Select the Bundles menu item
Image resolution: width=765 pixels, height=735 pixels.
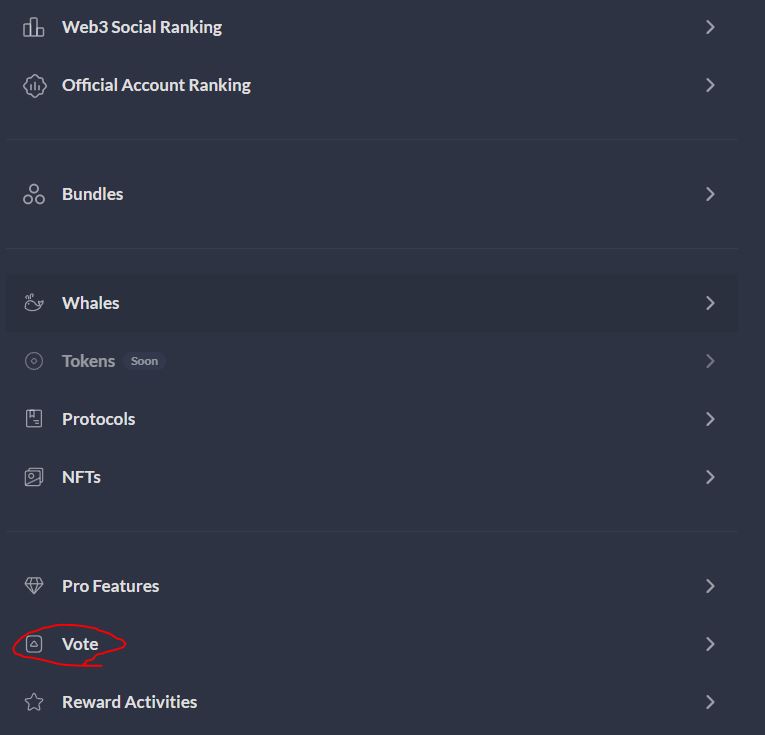tap(372, 194)
